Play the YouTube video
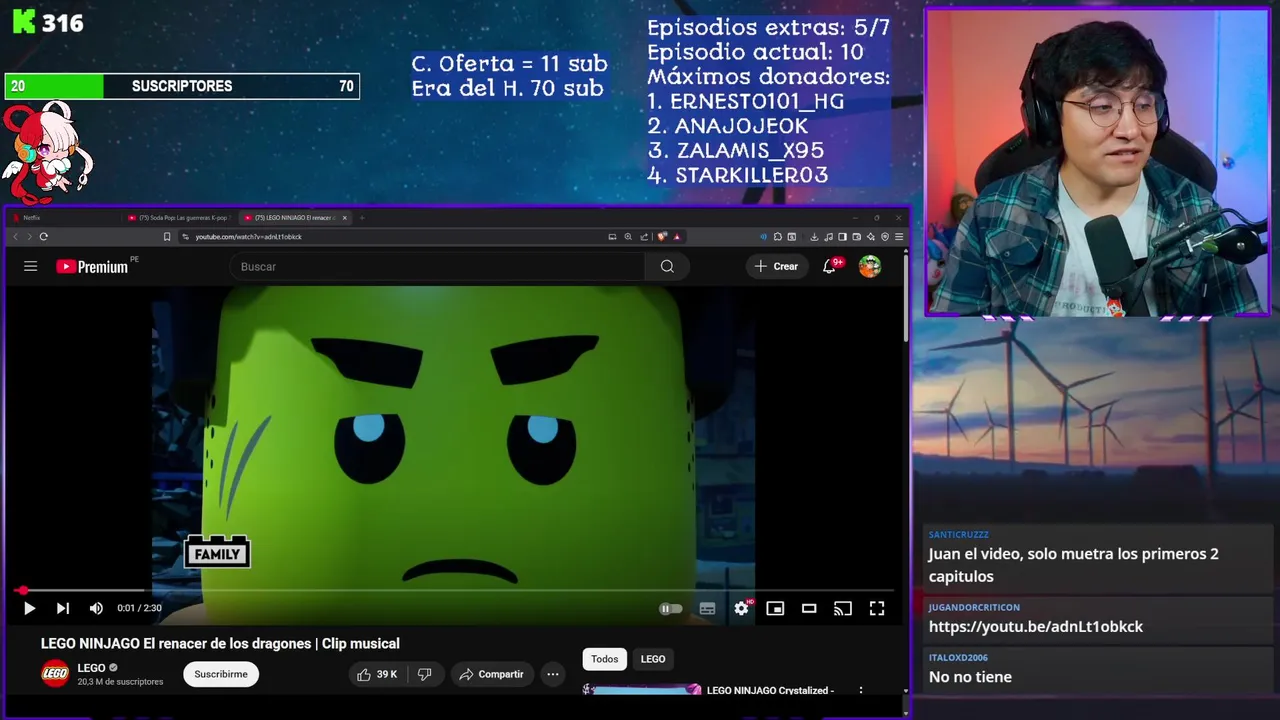The height and width of the screenshot is (720, 1280). tap(29, 608)
